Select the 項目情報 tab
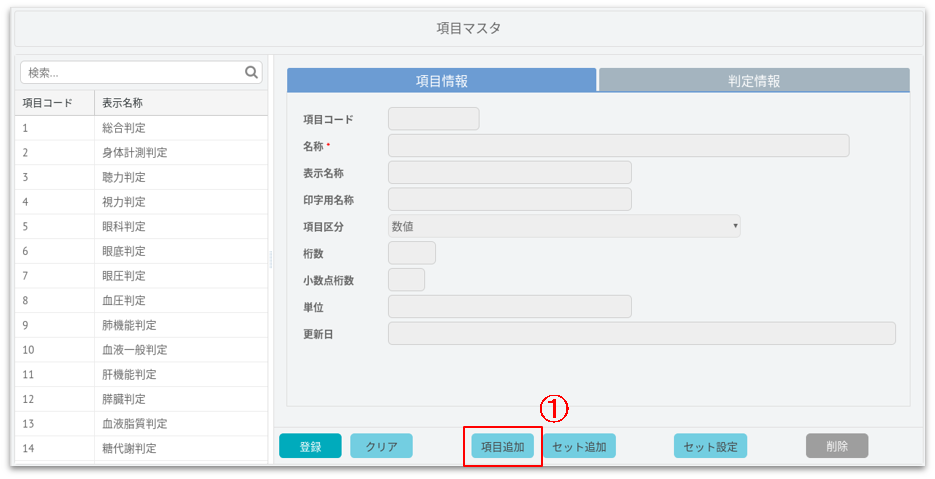This screenshot has height=479, width=935. [441, 81]
